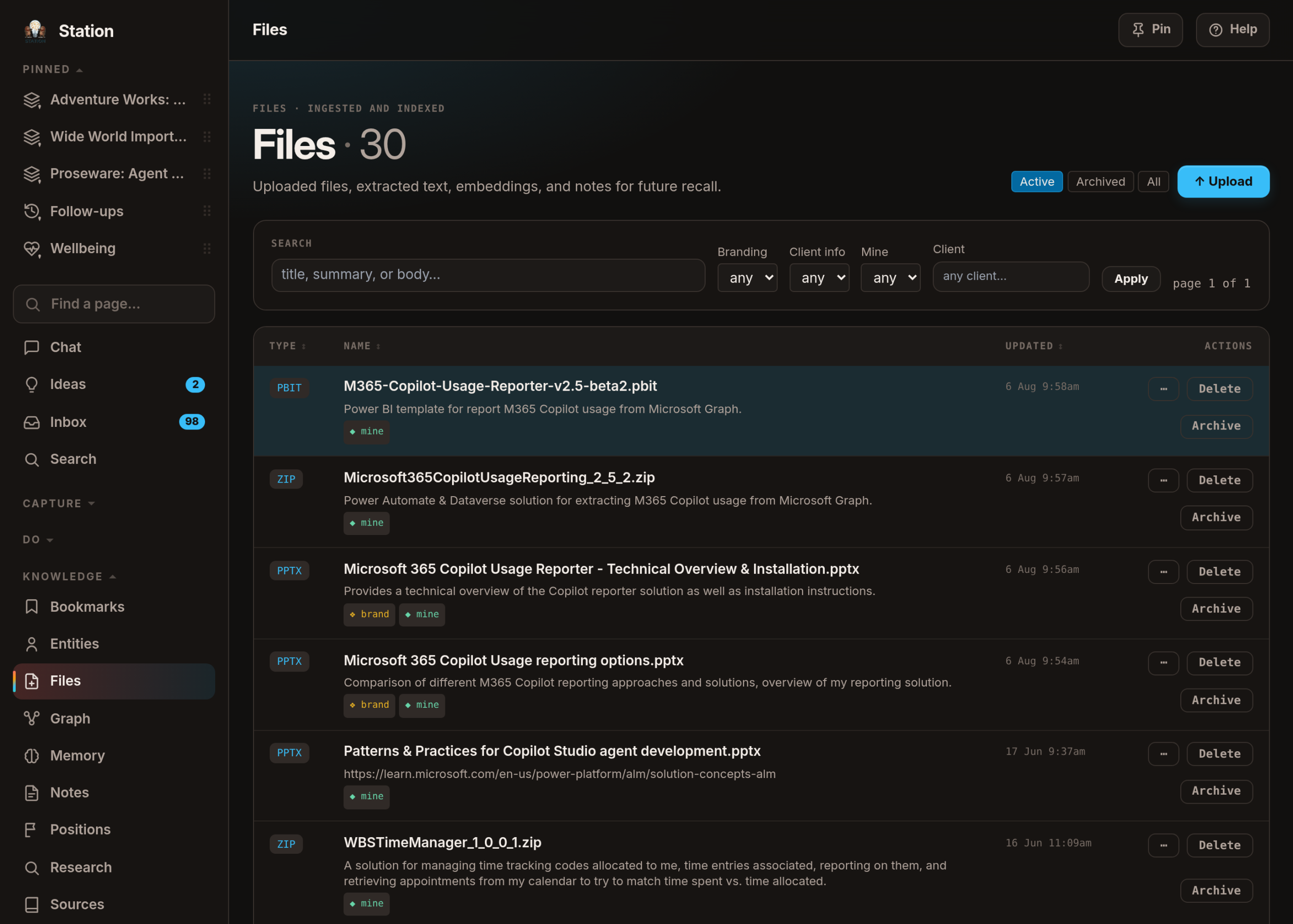Click drag handle beside Wide World Import

(207, 136)
